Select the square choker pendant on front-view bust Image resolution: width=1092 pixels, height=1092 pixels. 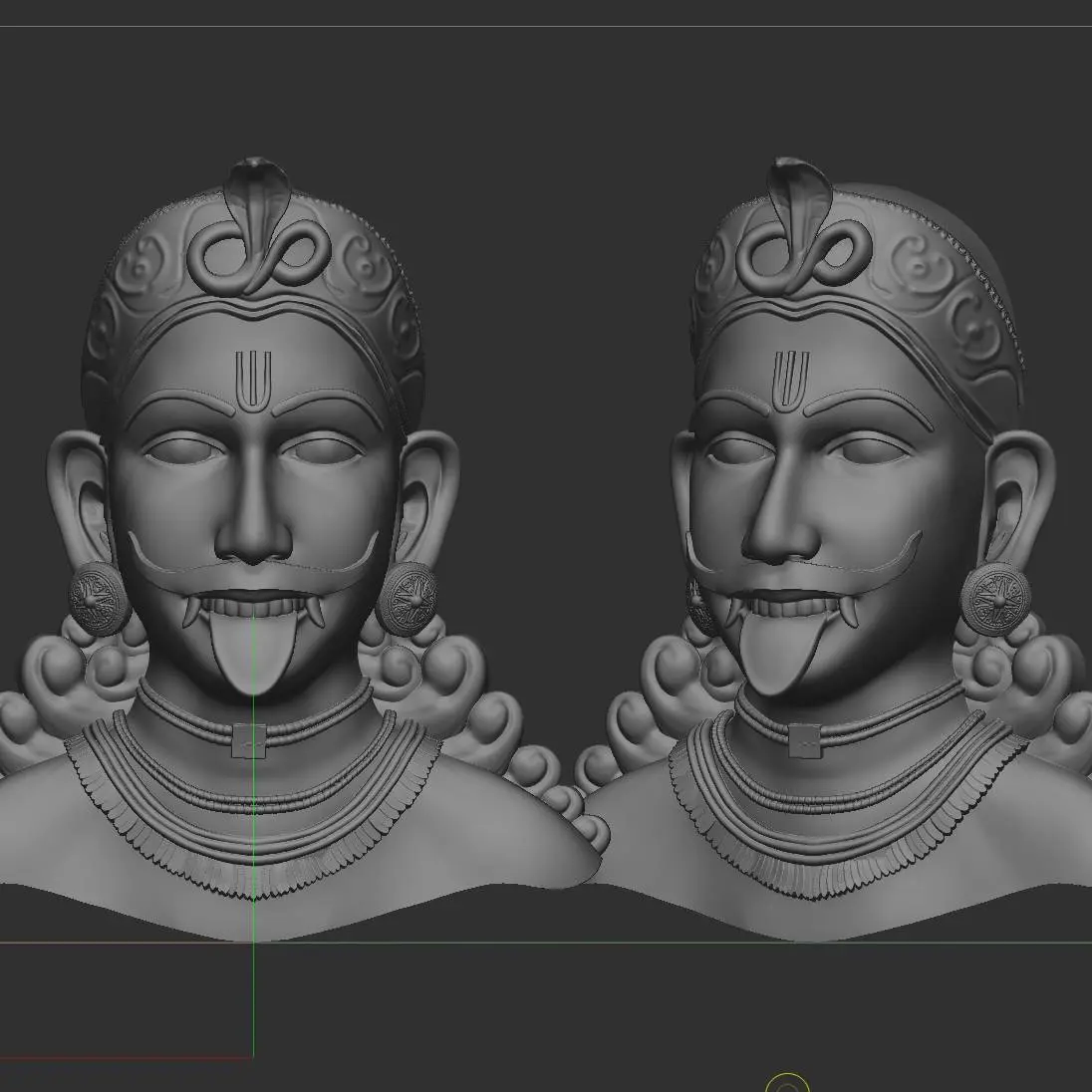click(249, 740)
